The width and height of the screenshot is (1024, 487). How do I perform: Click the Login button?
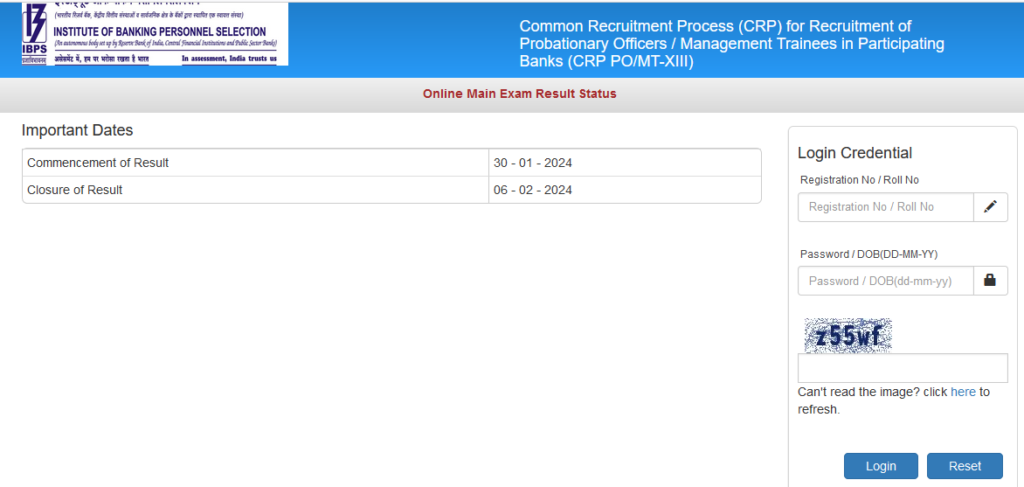pos(881,466)
